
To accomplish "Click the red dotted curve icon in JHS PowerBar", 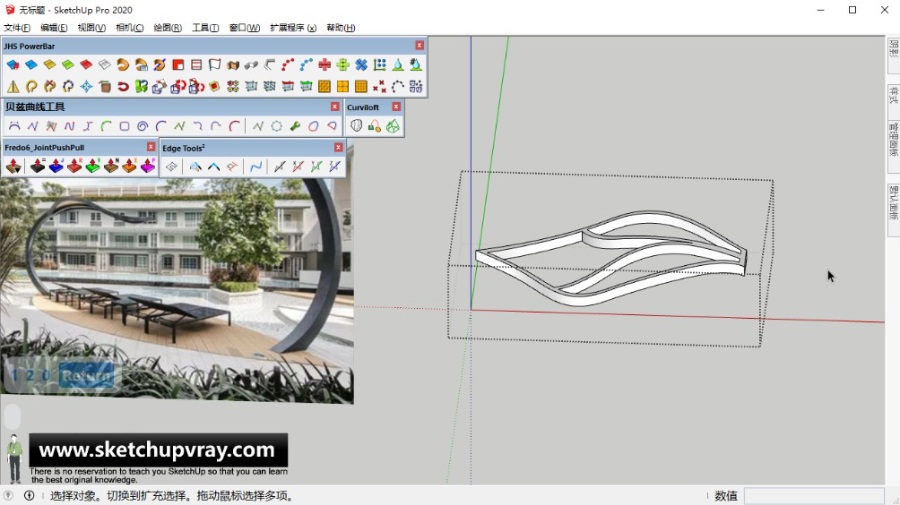I will pyautogui.click(x=288, y=65).
